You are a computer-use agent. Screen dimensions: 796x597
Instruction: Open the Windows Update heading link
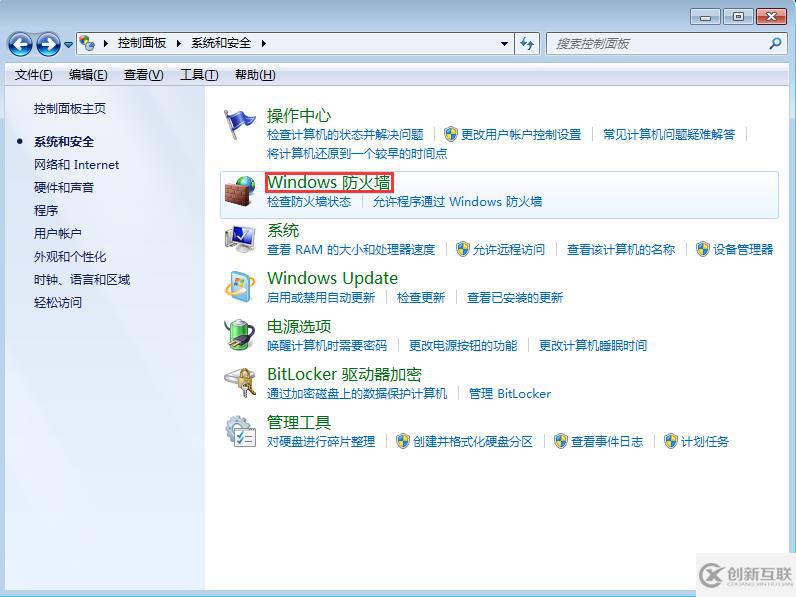tap(333, 278)
